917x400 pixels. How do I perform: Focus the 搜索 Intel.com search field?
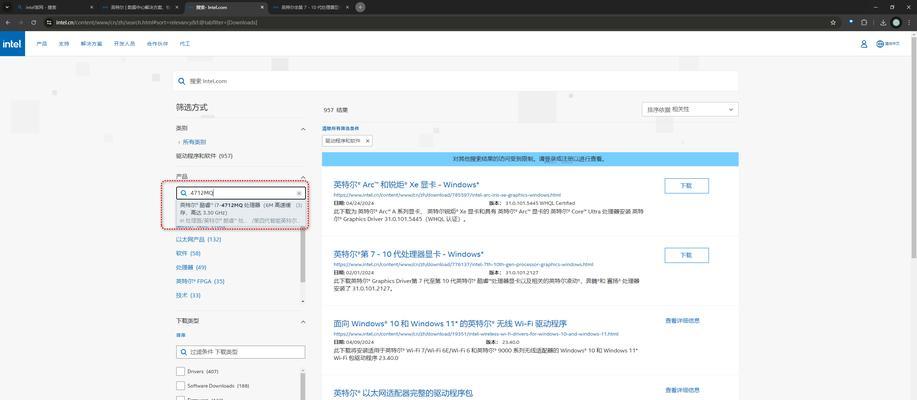click(x=456, y=81)
